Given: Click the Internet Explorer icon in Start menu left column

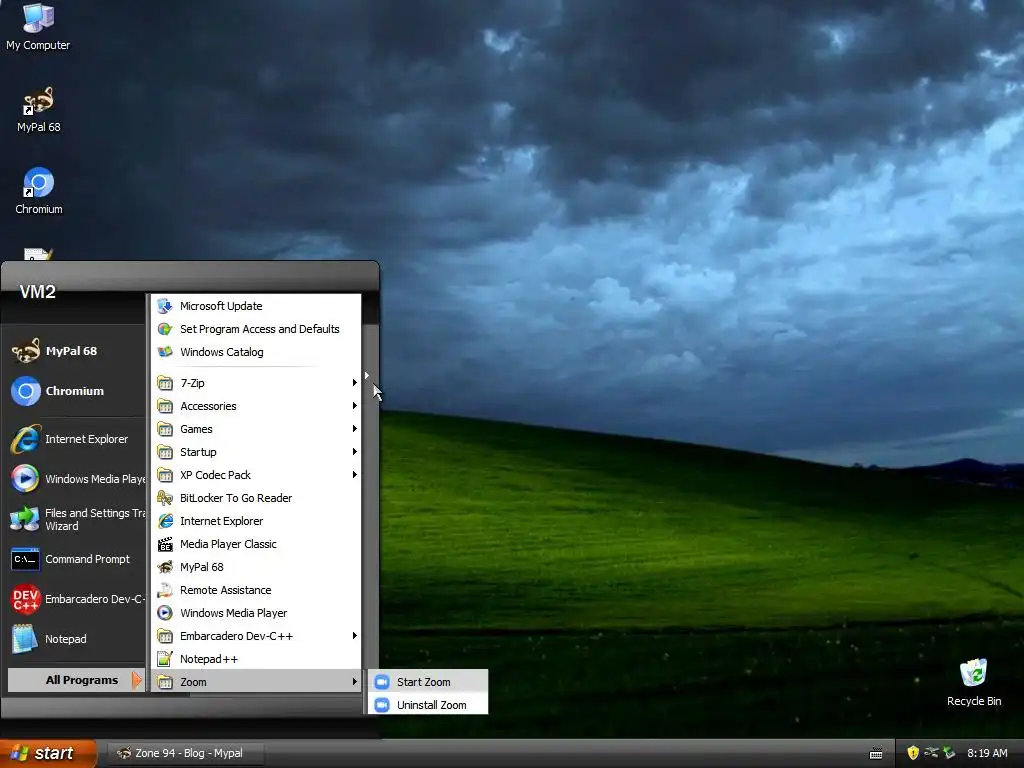Looking at the screenshot, I should 25,440.
